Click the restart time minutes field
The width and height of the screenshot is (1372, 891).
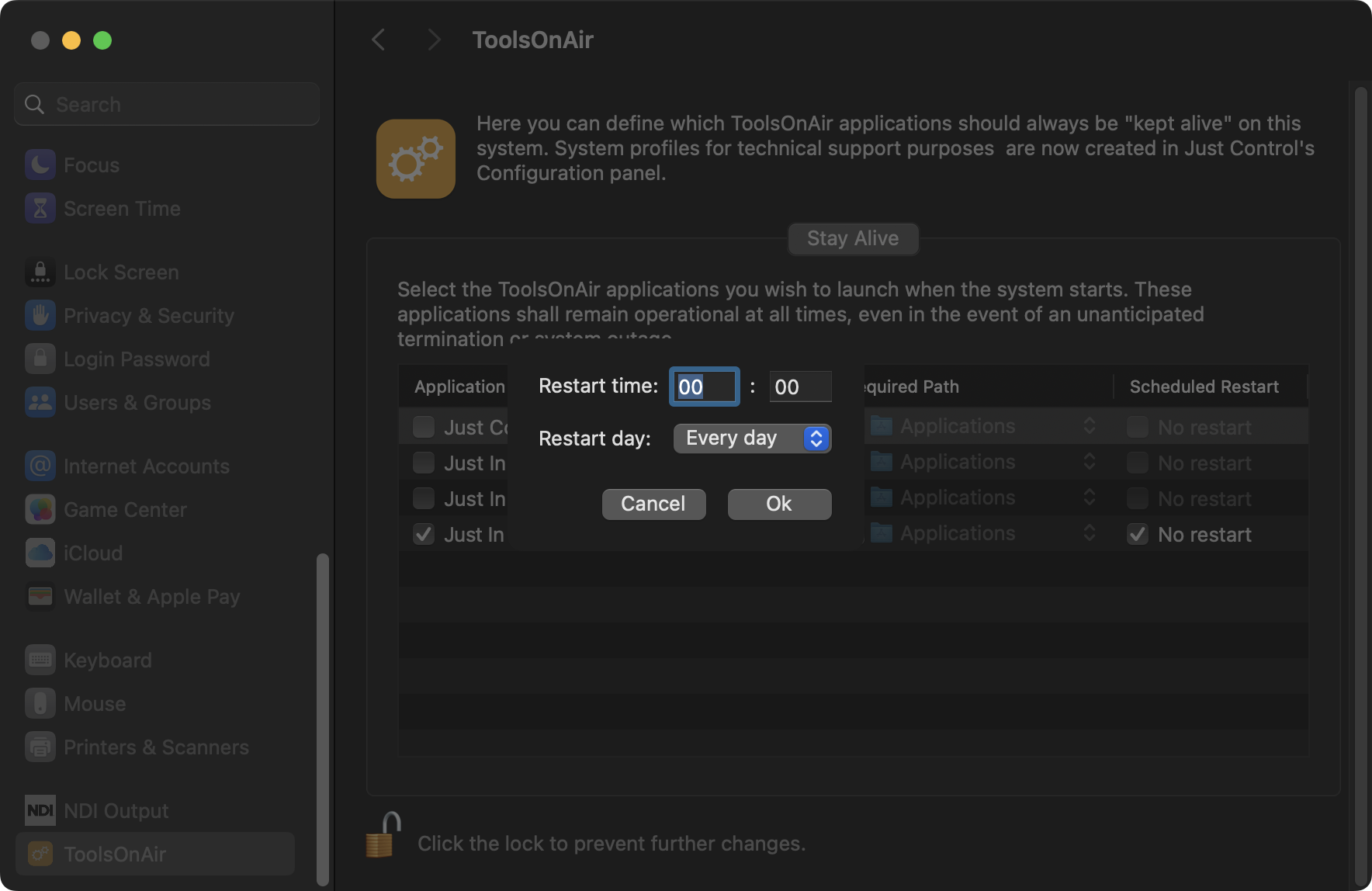[x=800, y=387]
